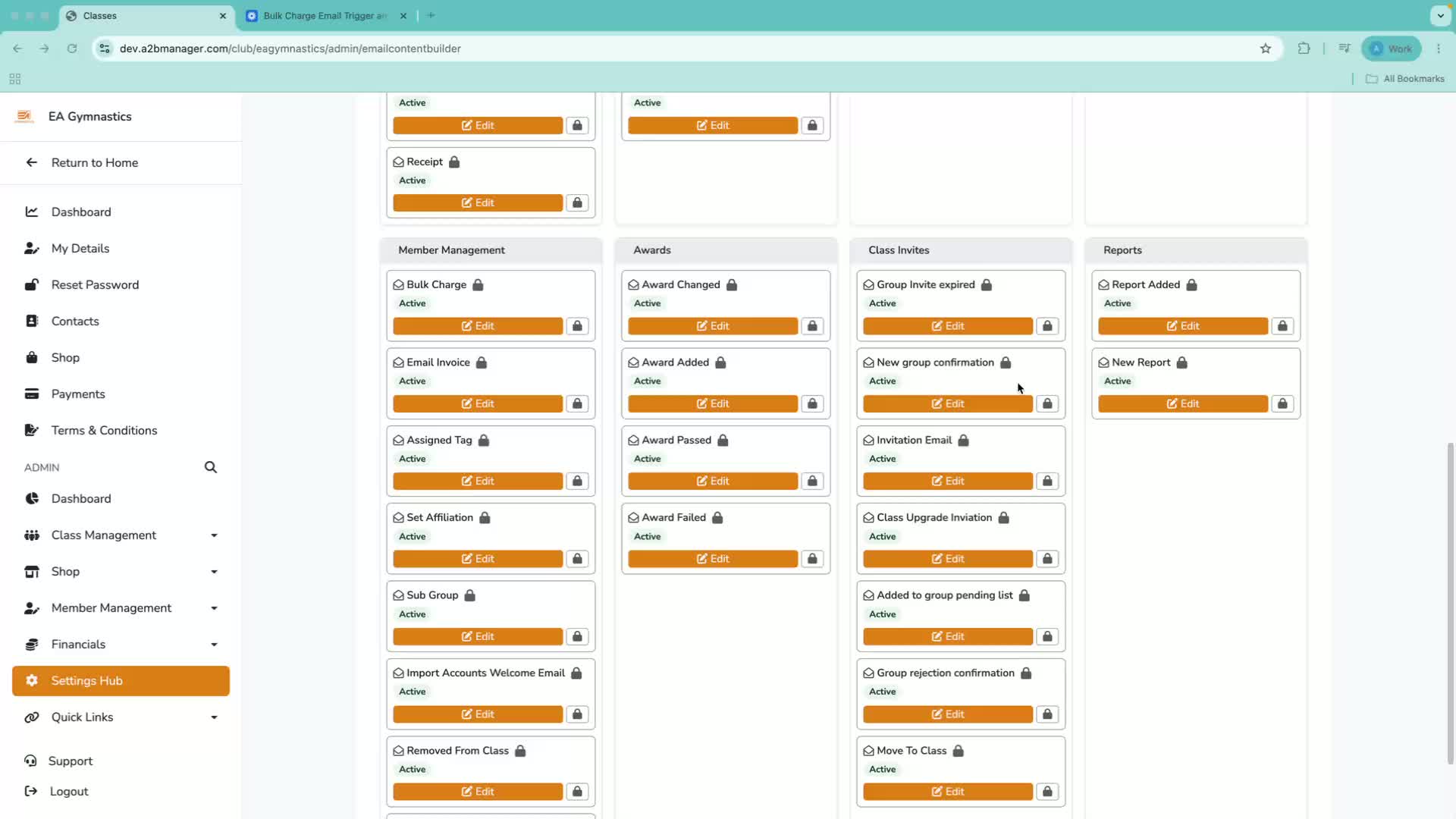This screenshot has width=1456, height=819.
Task: Reload the page
Action: click(x=72, y=49)
